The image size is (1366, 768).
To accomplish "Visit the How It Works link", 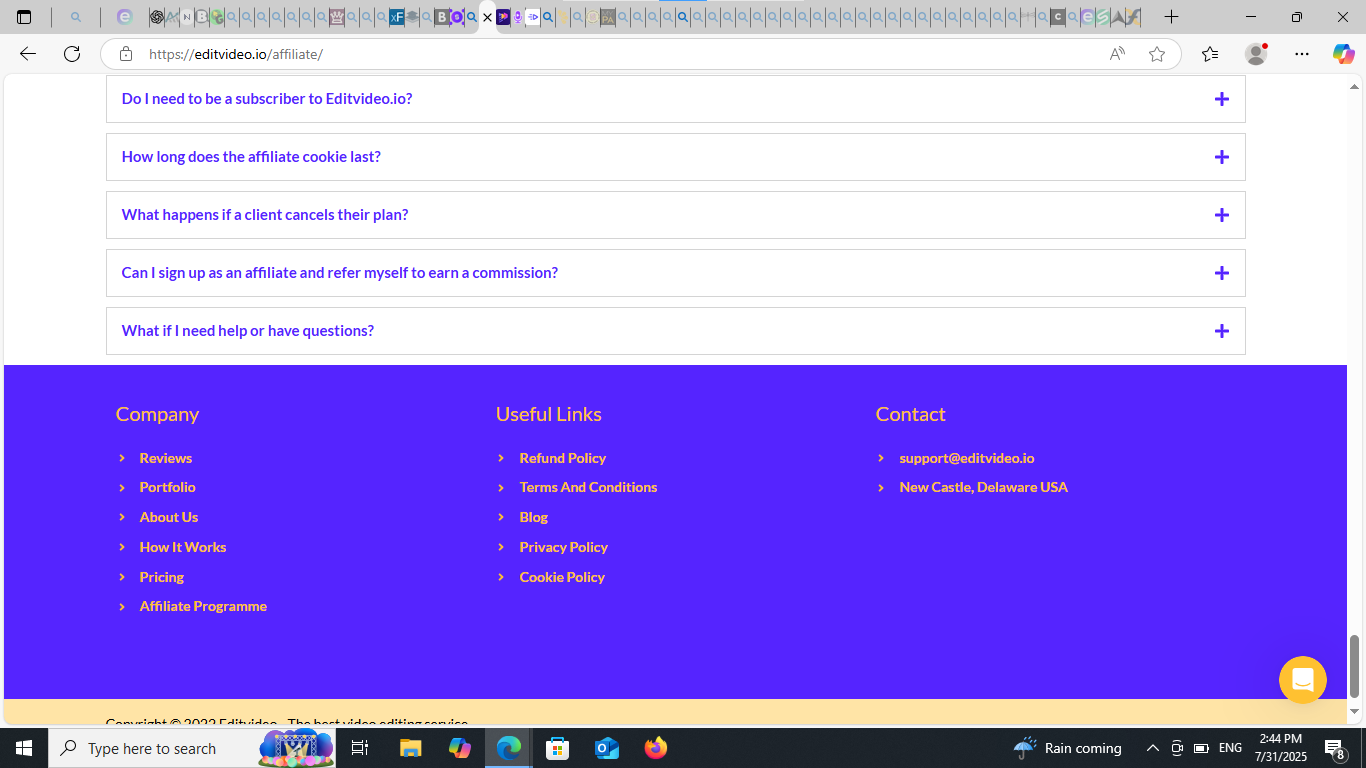I will click(x=182, y=547).
